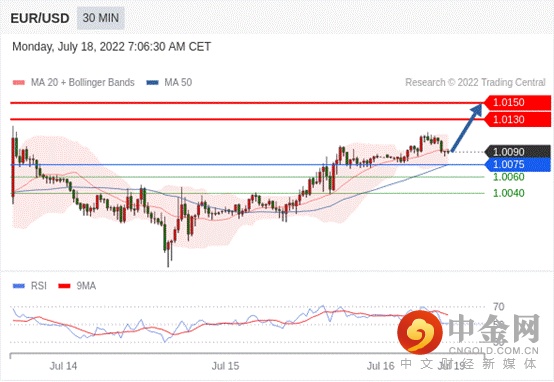
Task: Click the blue RSI legend swatch
Action: tap(19, 286)
